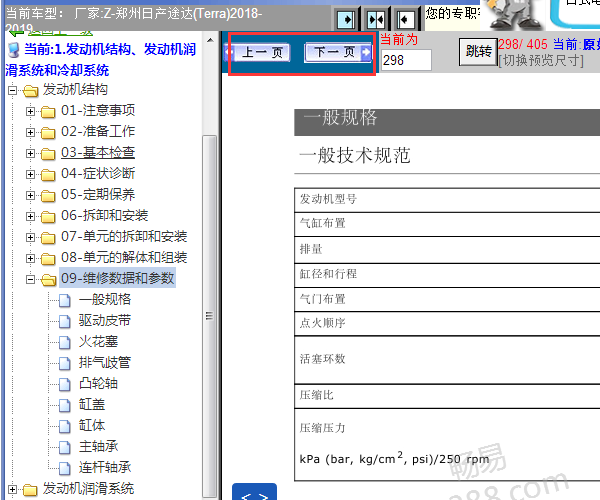This screenshot has height=500, width=600.
Task: Click the tree panel scroll-up arrow
Action: tap(210, 40)
